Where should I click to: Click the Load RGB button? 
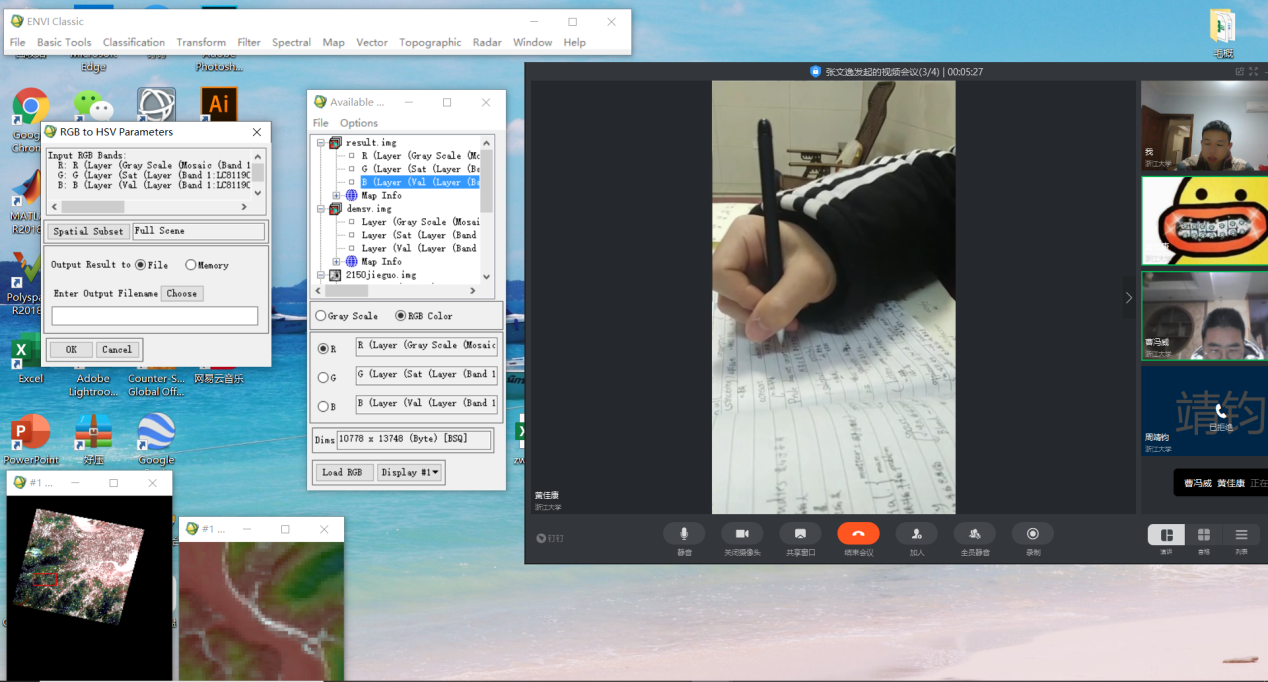342,472
